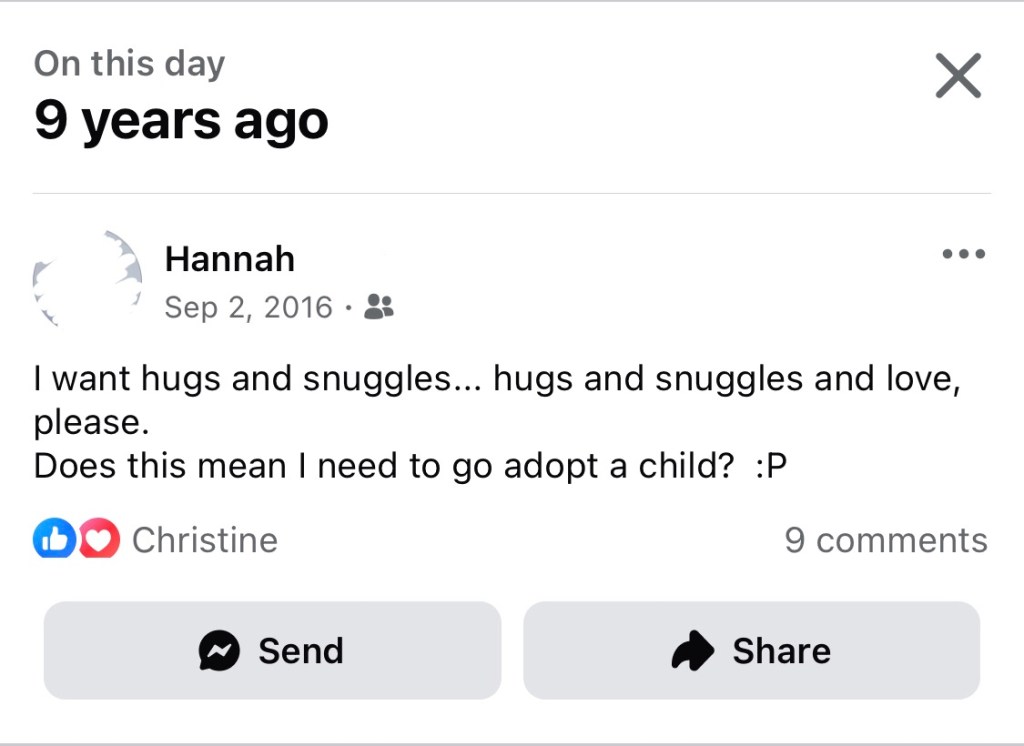This screenshot has width=1024, height=746.
Task: View Christine in the reactions list
Action: tap(205, 540)
